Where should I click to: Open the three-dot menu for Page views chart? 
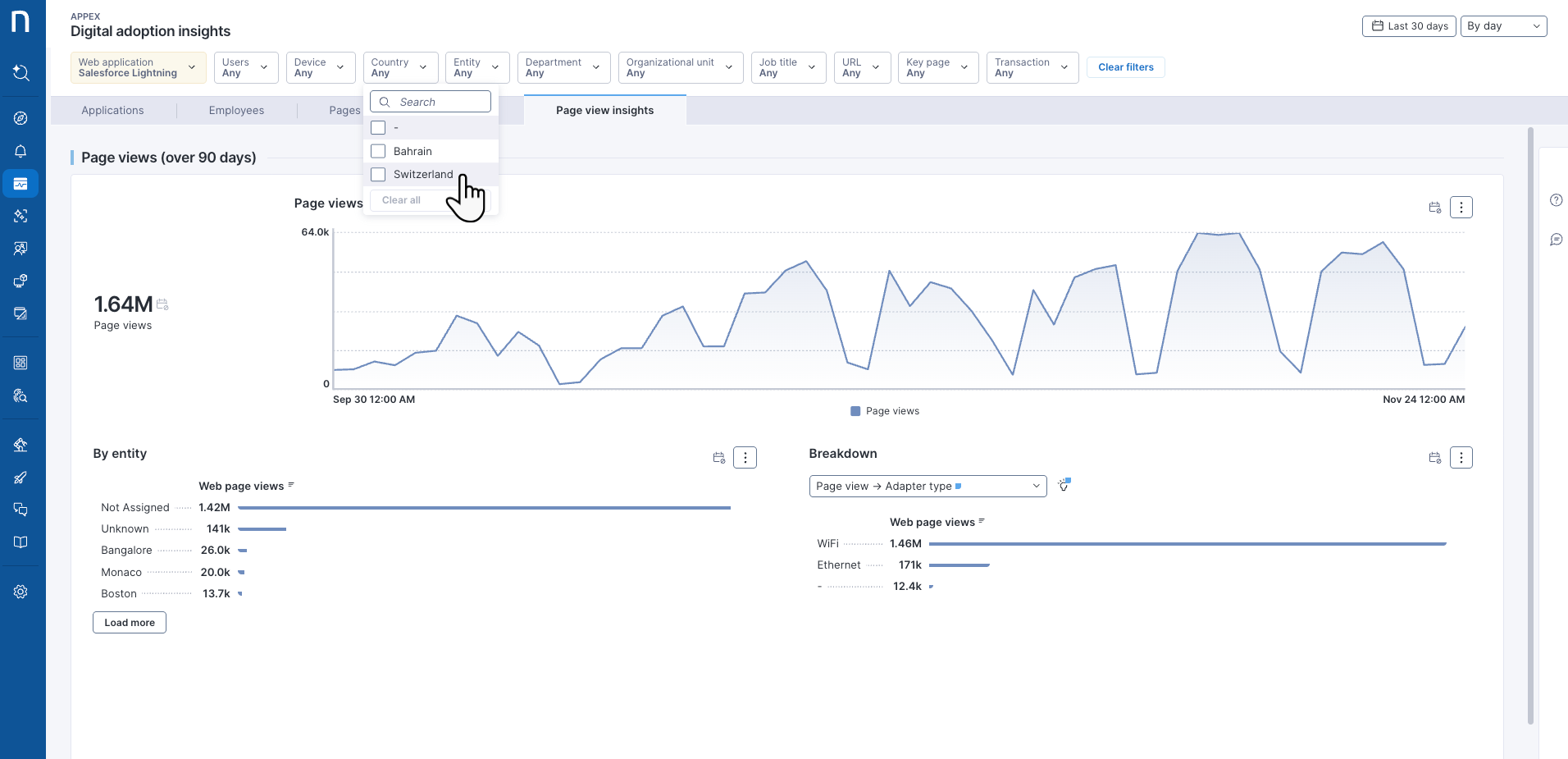1461,208
